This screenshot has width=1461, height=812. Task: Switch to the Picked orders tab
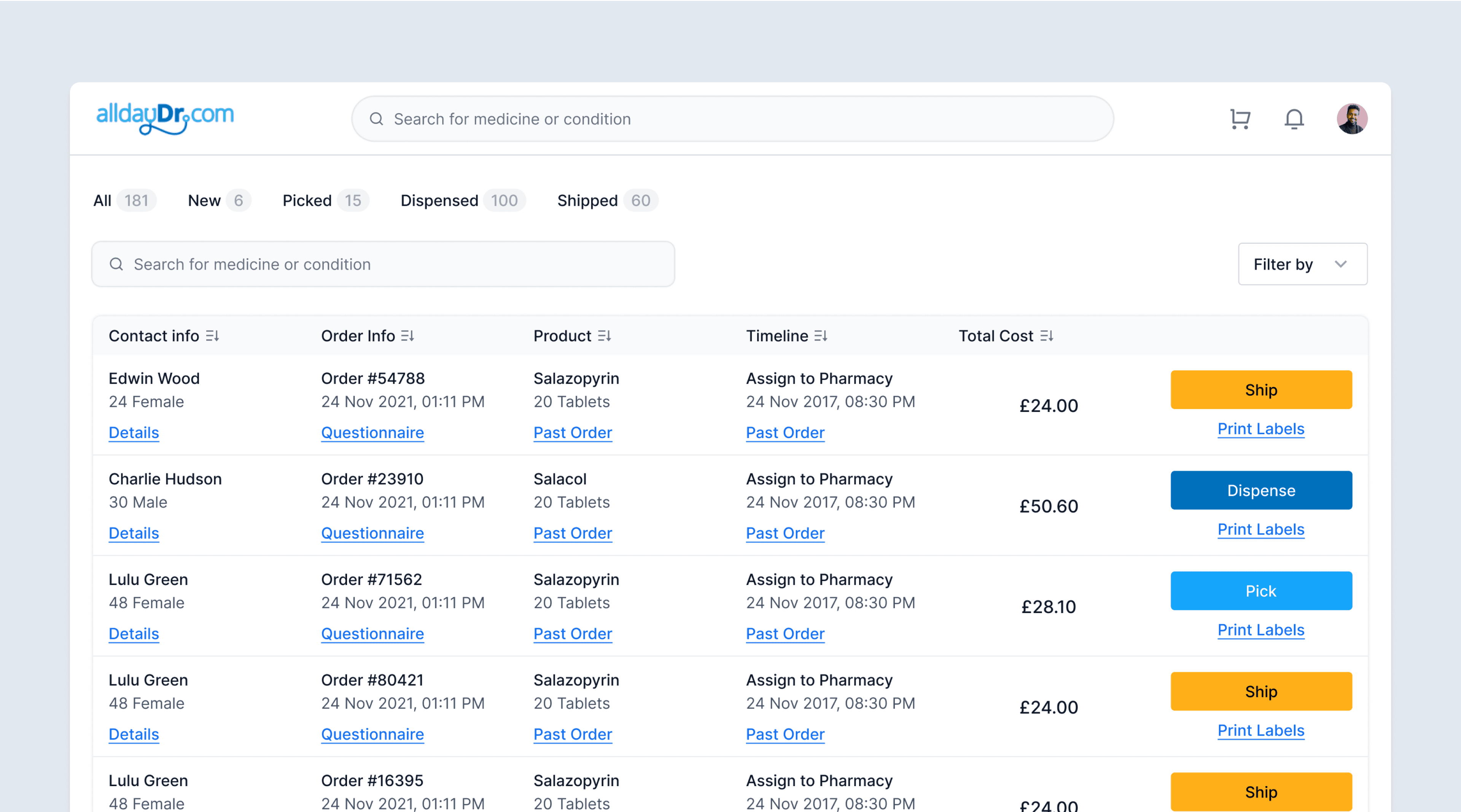326,200
